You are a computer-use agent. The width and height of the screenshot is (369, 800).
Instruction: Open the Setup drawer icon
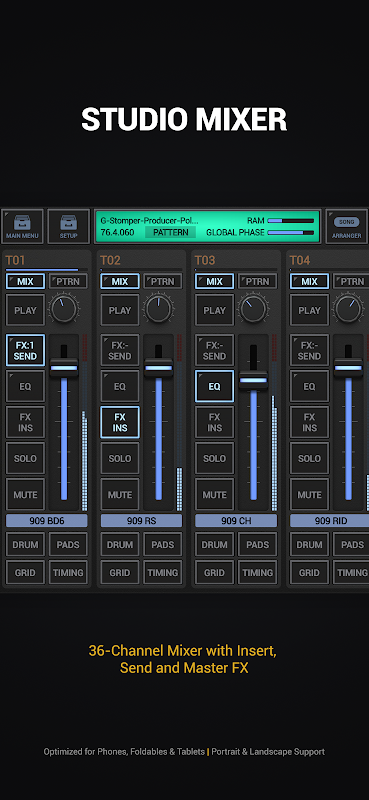pyautogui.click(x=68, y=227)
